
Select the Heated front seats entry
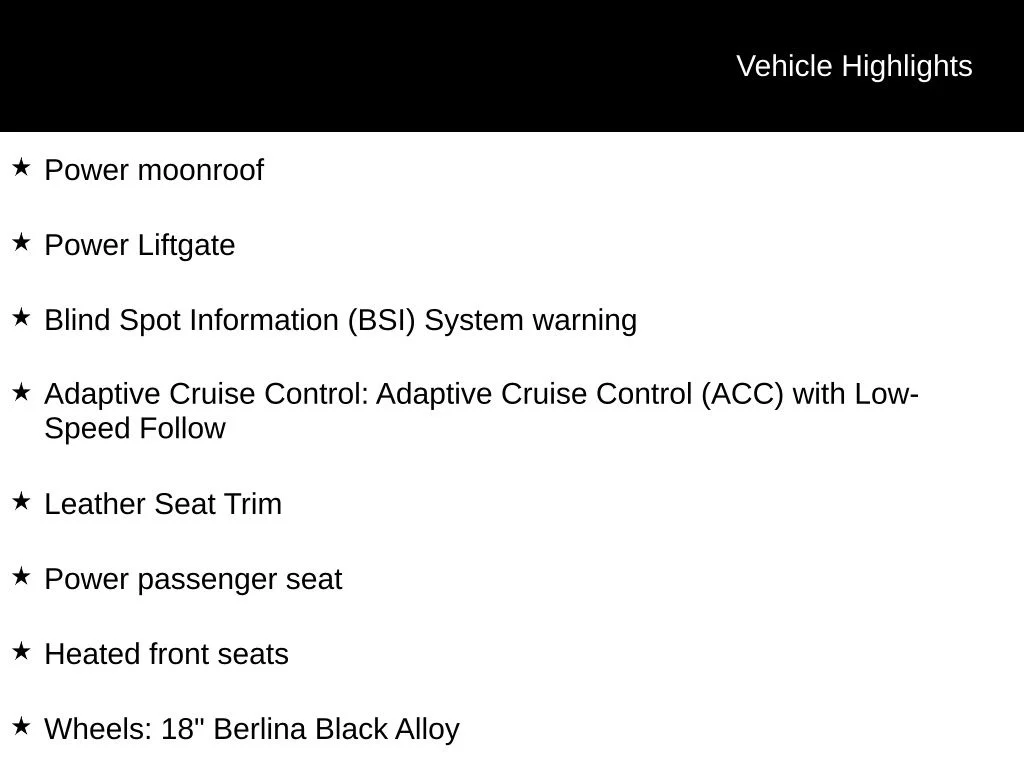tap(167, 654)
